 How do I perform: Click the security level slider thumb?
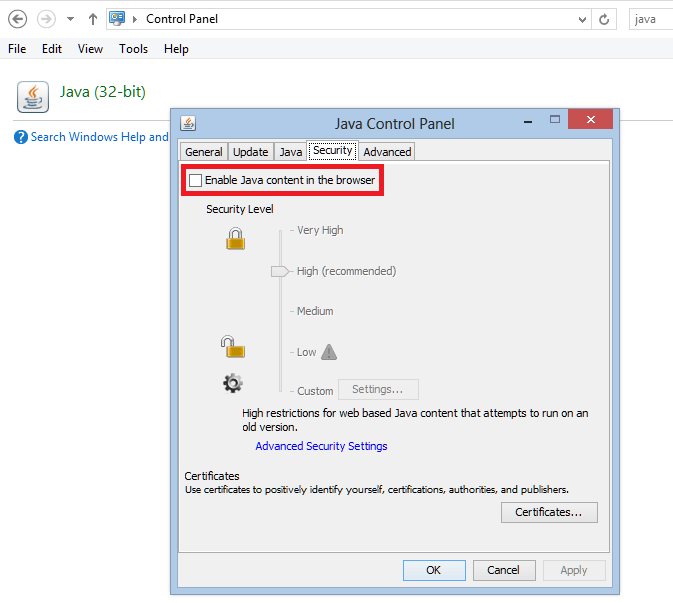tap(280, 271)
